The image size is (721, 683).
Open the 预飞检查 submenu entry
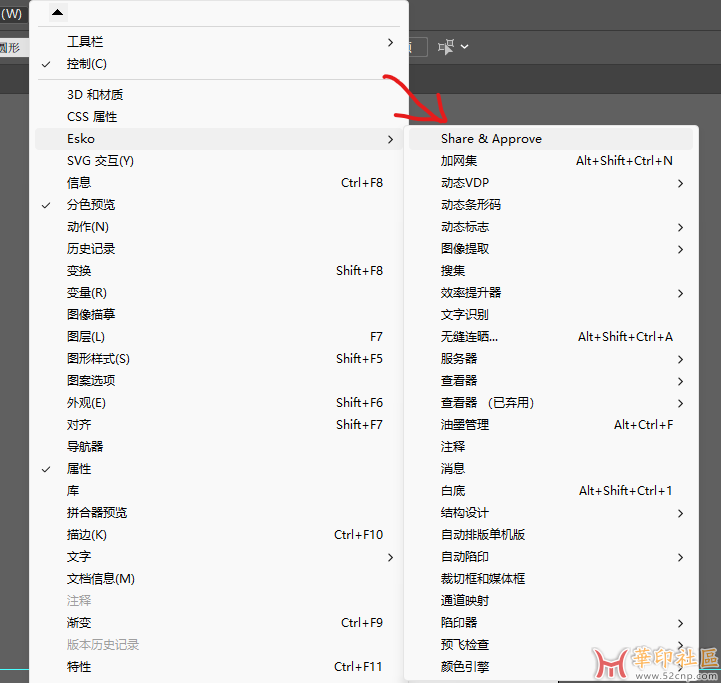(x=551, y=644)
